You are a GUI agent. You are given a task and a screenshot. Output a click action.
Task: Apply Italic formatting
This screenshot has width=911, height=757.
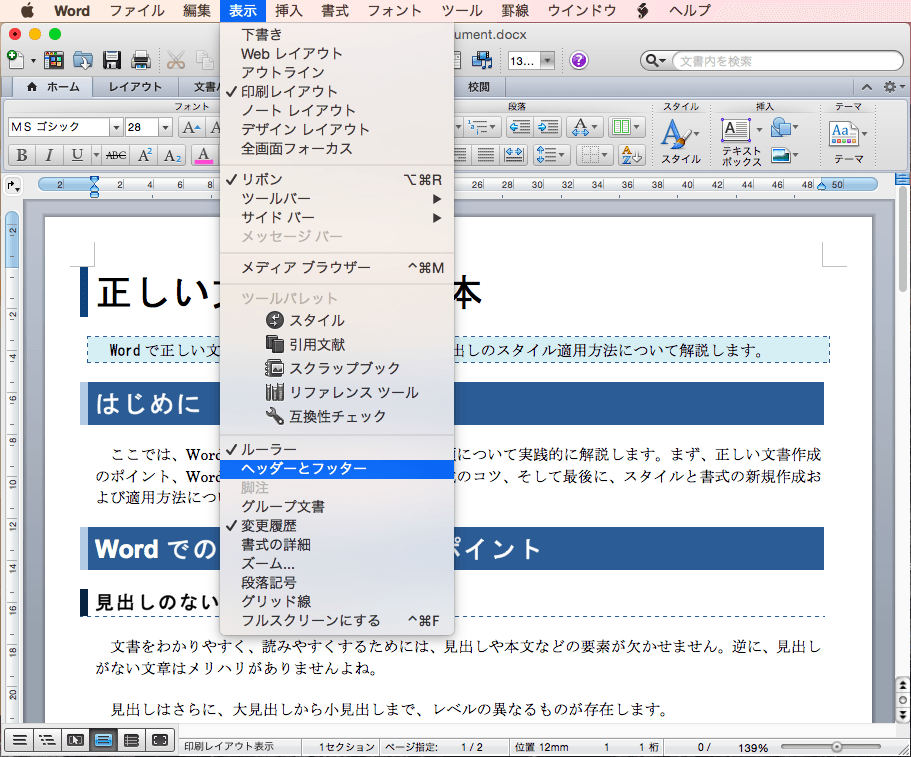[x=49, y=155]
